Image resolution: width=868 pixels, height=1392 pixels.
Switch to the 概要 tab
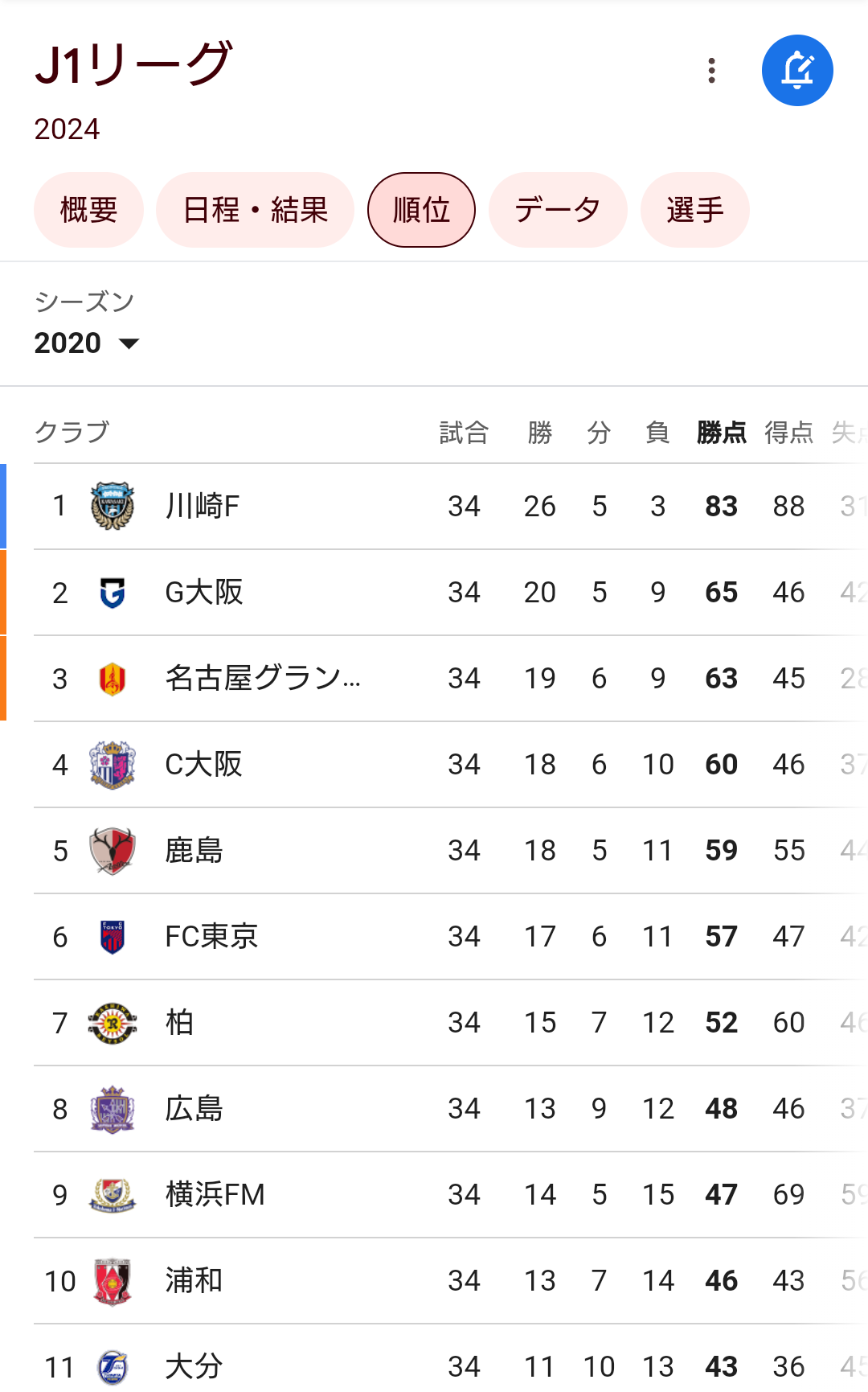(x=88, y=210)
